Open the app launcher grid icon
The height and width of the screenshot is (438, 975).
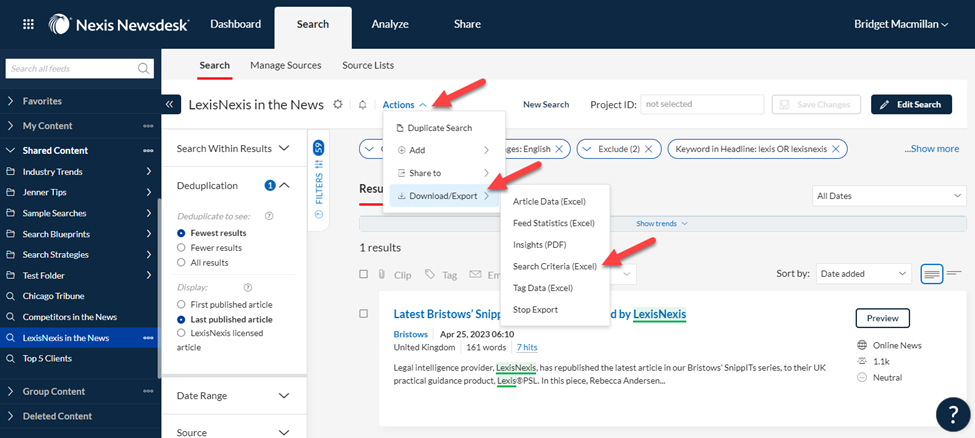coord(29,24)
